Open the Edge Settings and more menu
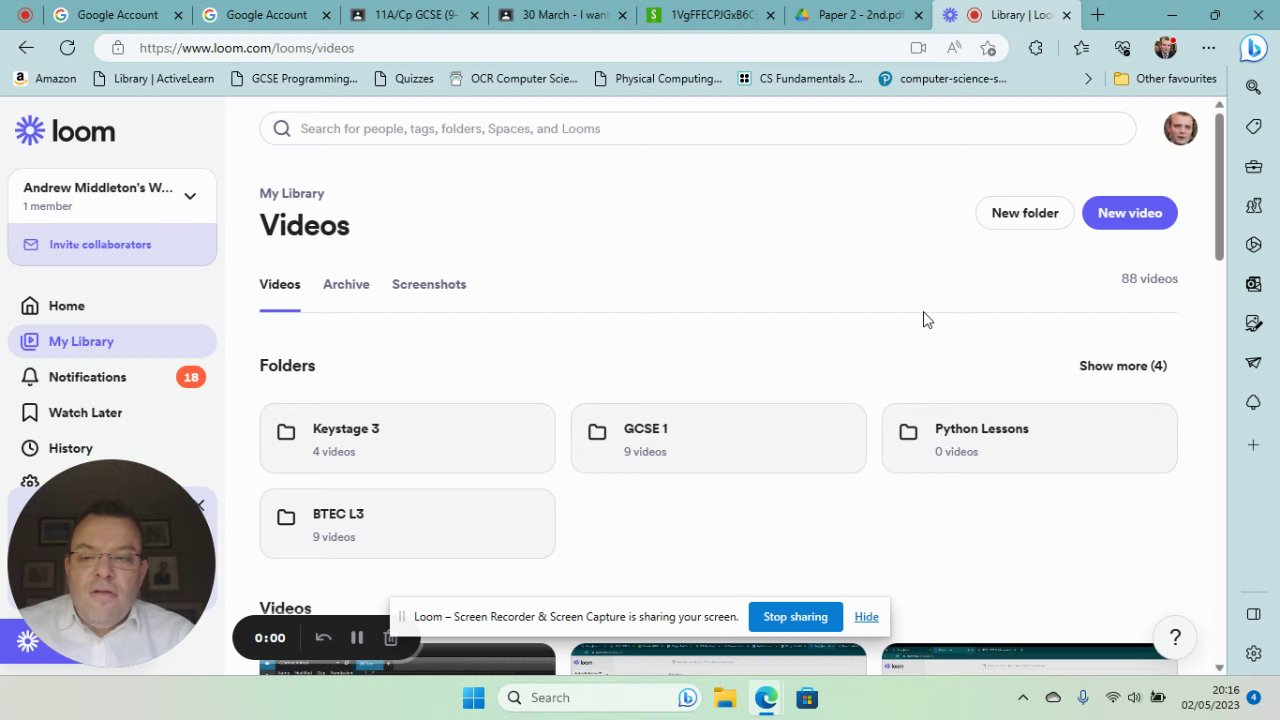 click(x=1209, y=48)
